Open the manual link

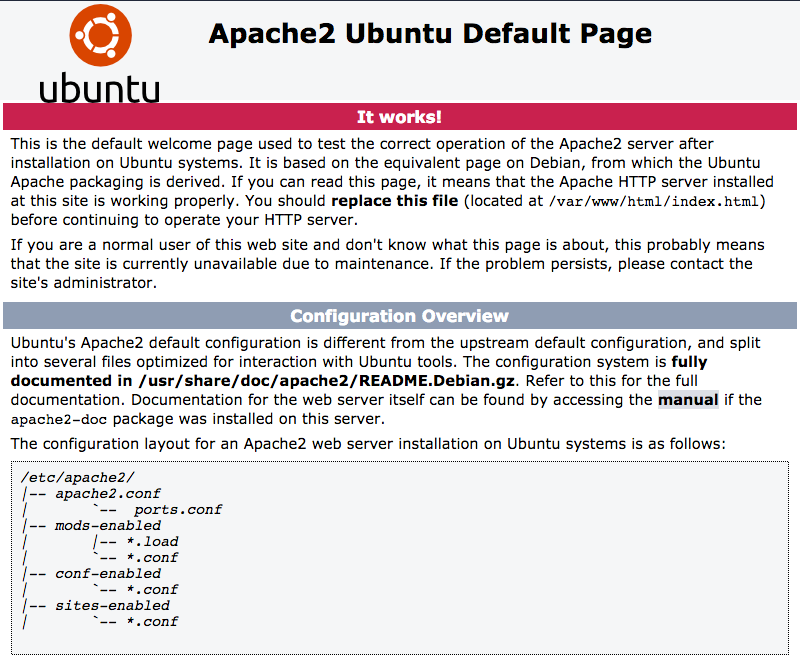[x=688, y=400]
